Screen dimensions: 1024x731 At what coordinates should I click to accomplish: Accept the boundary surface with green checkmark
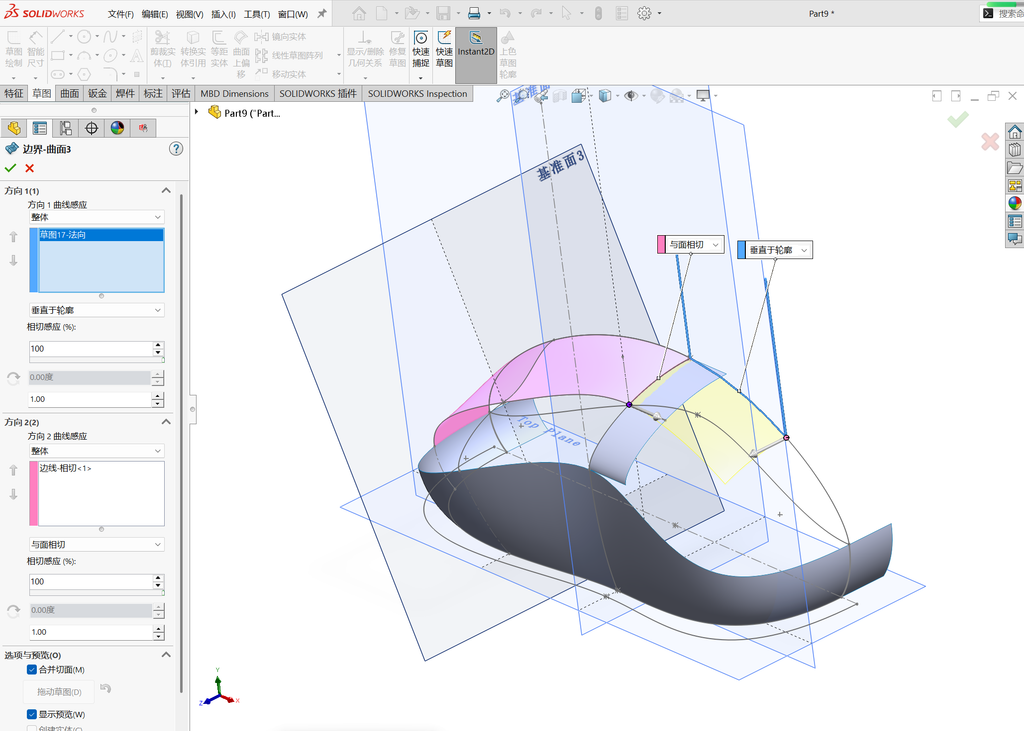coord(10,169)
